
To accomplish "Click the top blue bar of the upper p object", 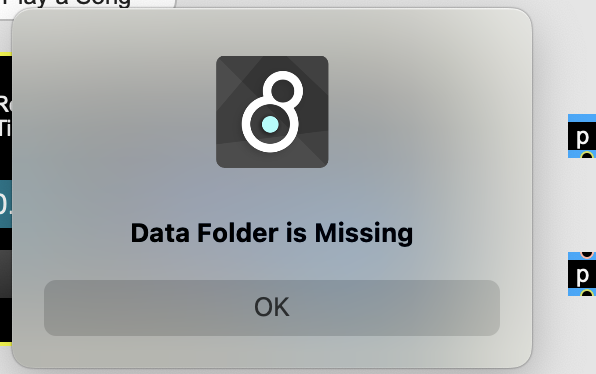I will (582, 118).
